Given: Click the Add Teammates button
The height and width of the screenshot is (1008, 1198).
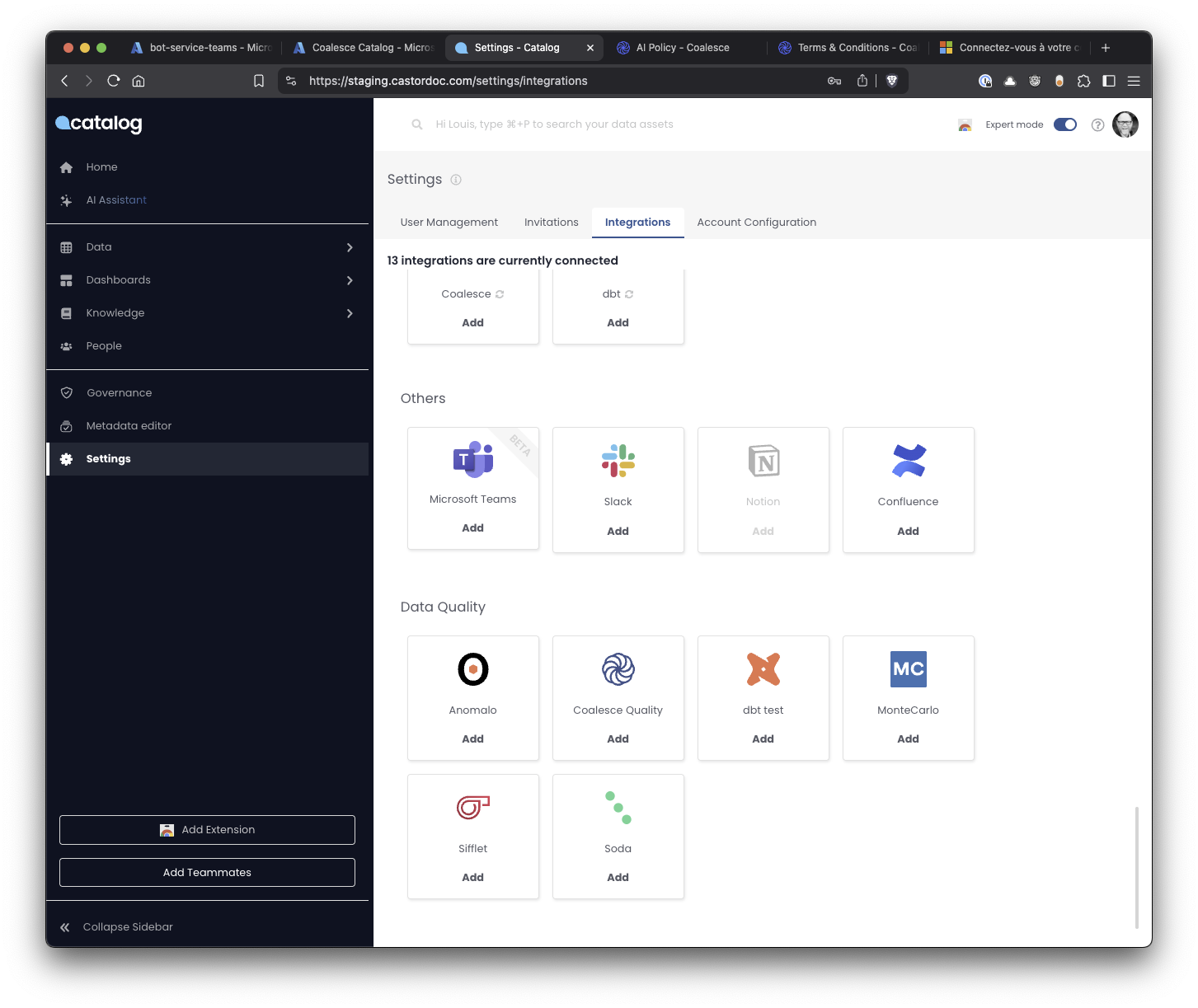Looking at the screenshot, I should pyautogui.click(x=207, y=872).
